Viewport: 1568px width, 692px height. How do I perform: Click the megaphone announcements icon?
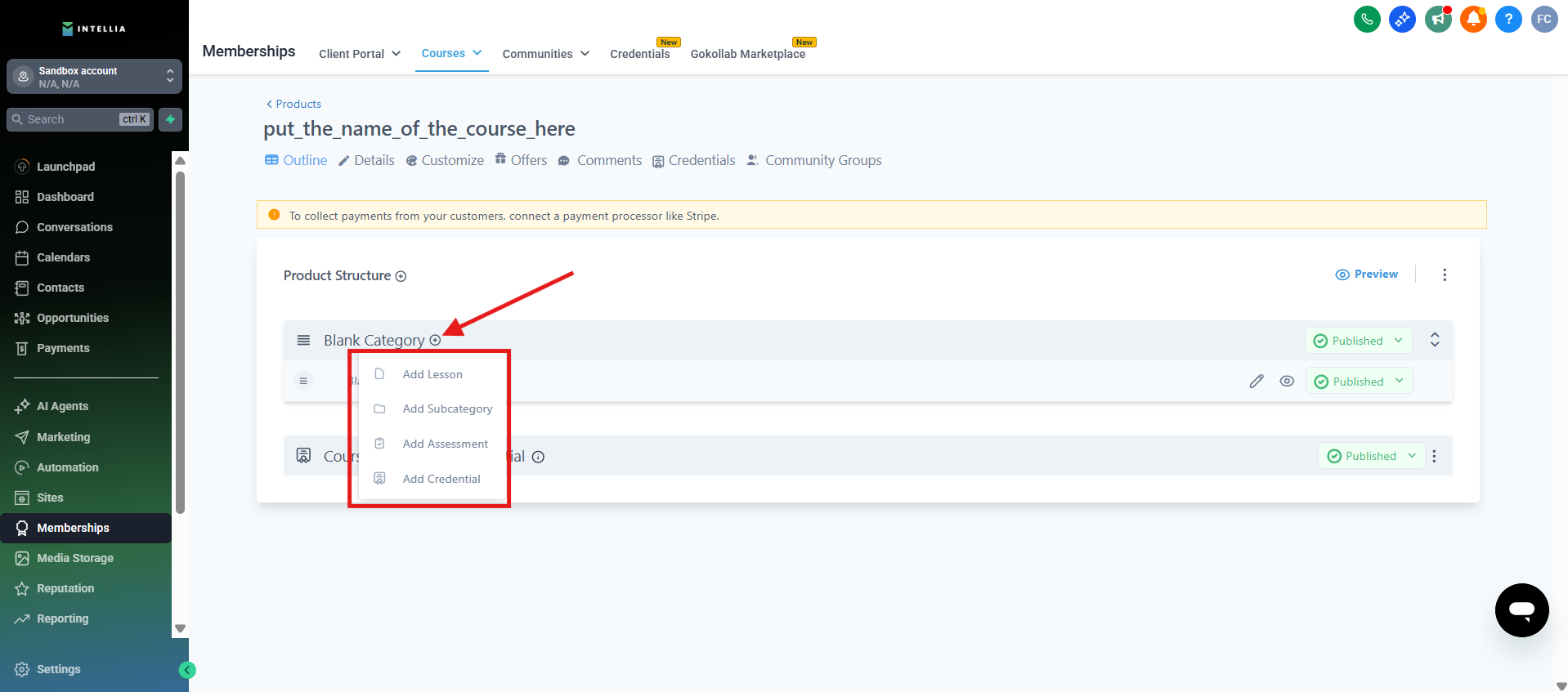pyautogui.click(x=1438, y=19)
